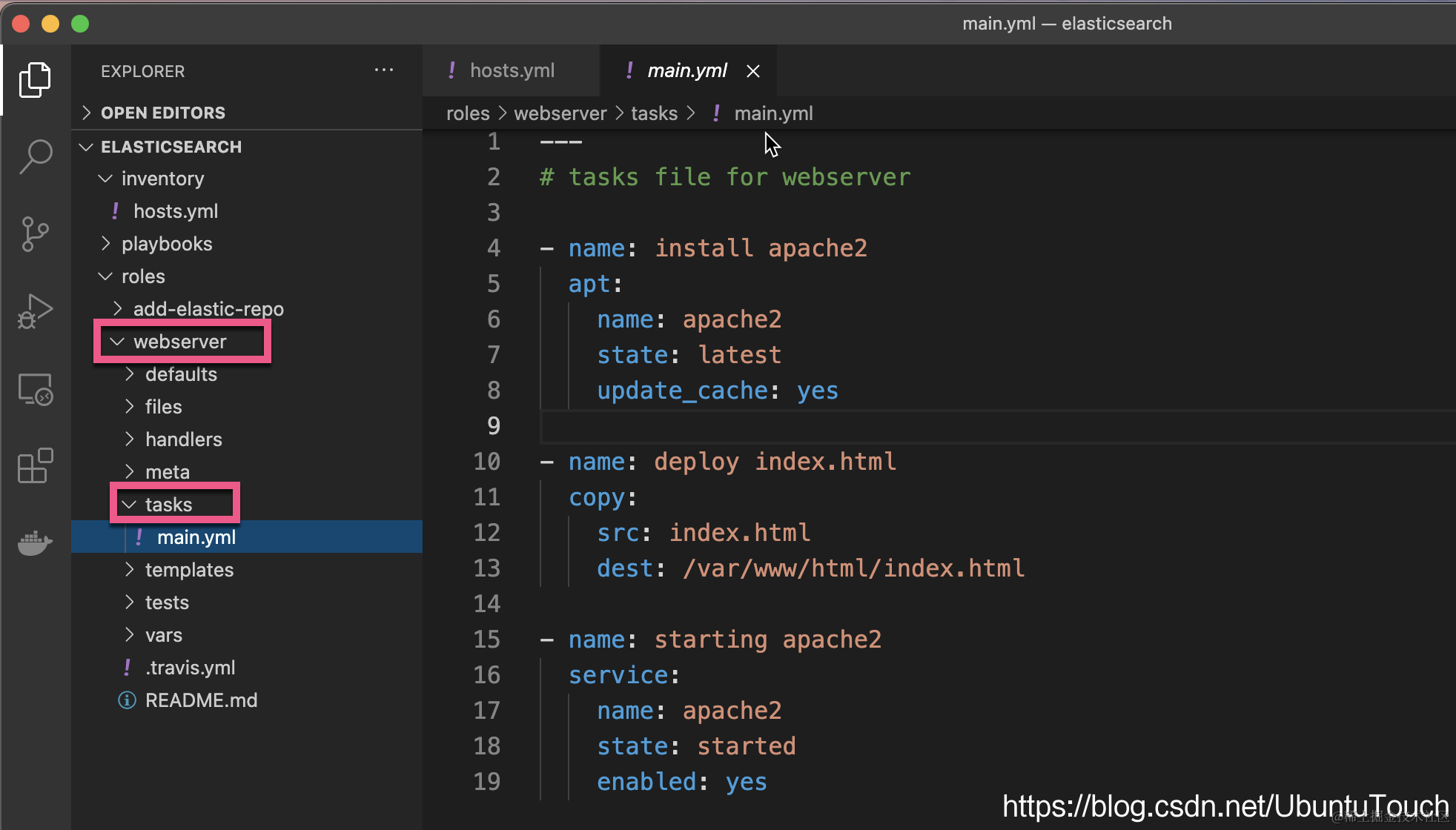Expand the add-elastic-repo folder
Viewport: 1456px width, 830px height.
[208, 309]
